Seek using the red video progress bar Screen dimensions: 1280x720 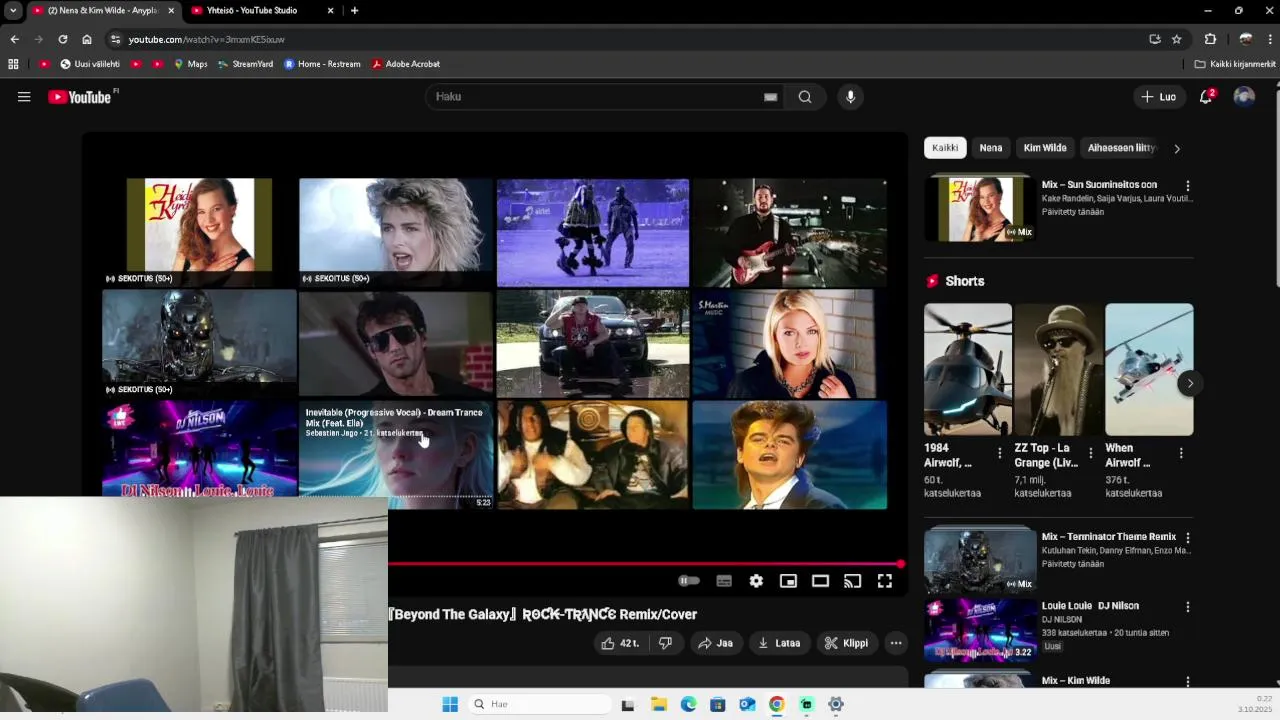645,564
